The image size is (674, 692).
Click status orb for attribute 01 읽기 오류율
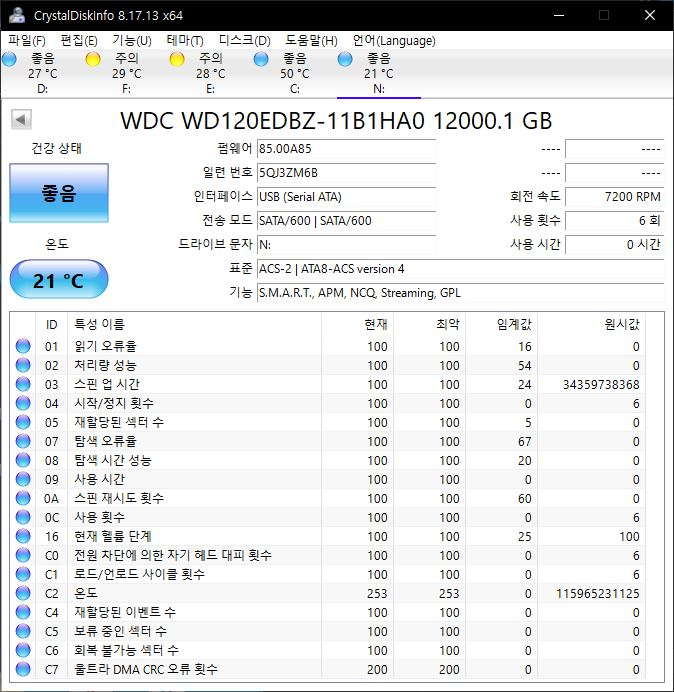[x=23, y=346]
